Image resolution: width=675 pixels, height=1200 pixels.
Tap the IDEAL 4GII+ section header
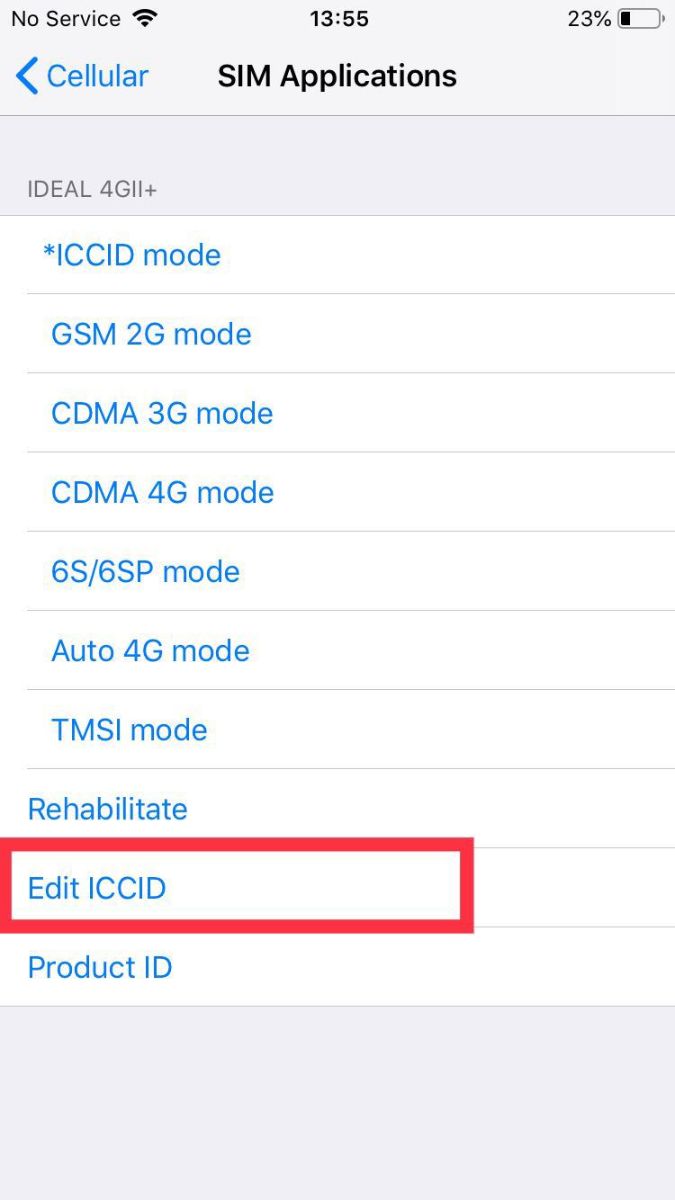(x=92, y=190)
